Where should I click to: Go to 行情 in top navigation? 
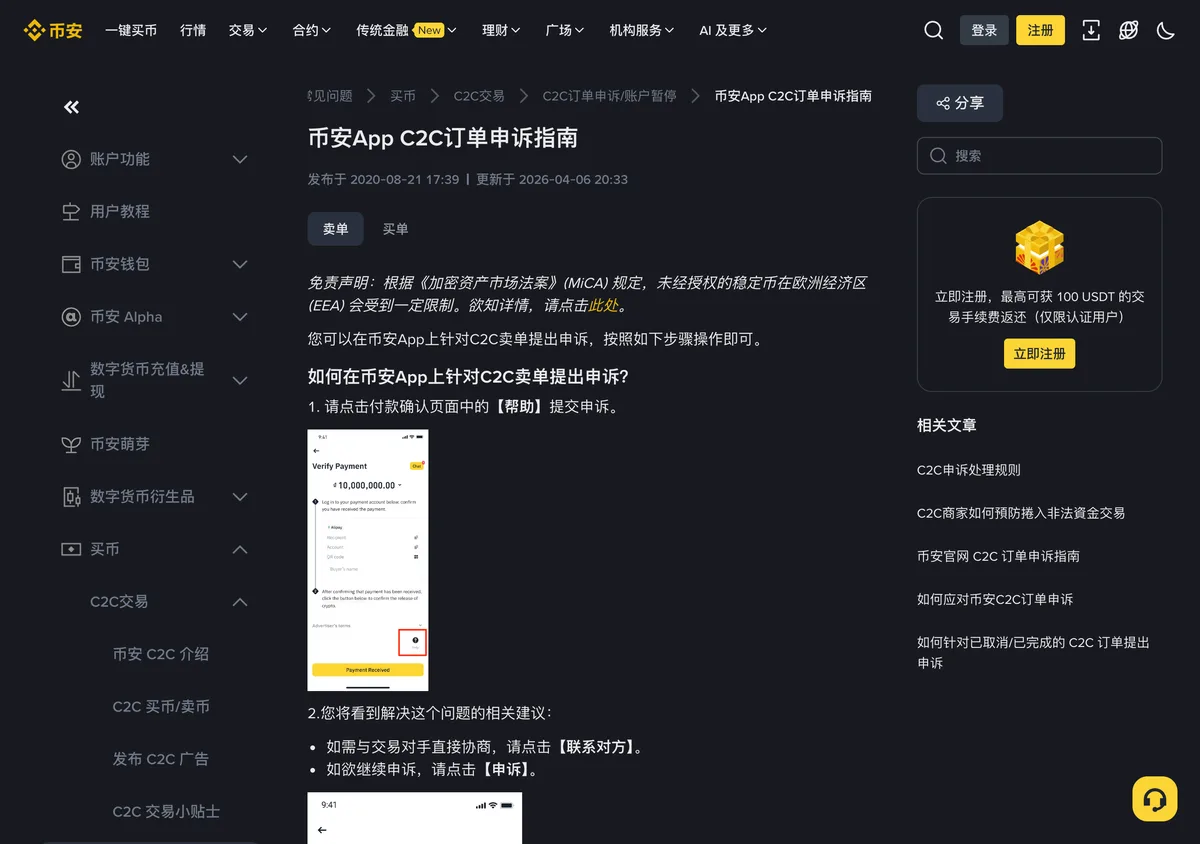(193, 30)
